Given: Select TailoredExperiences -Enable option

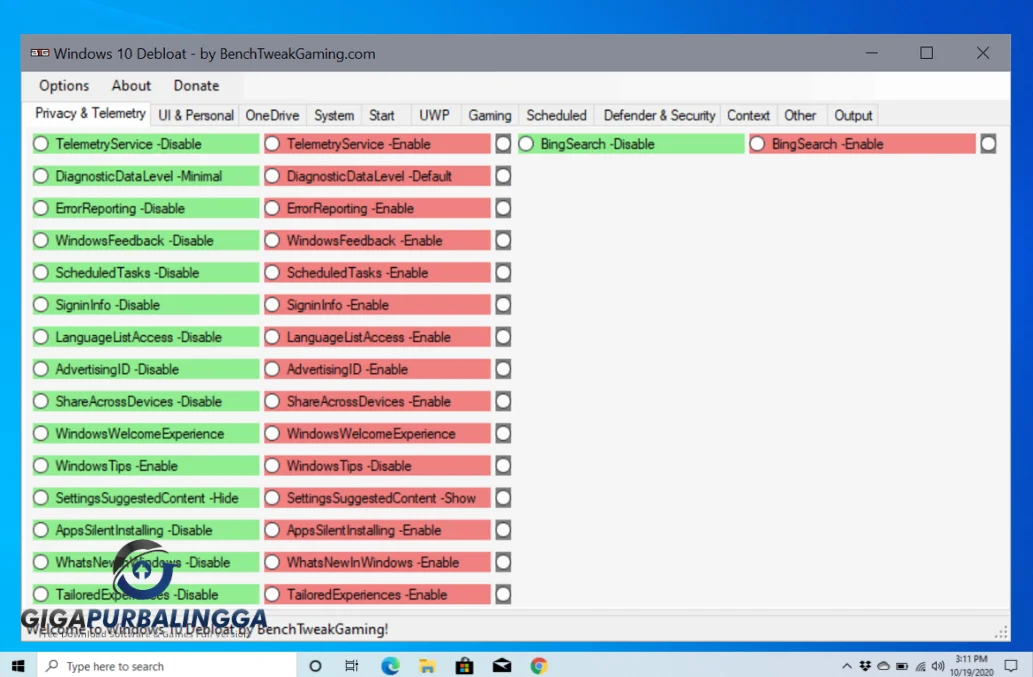Looking at the screenshot, I should point(377,595).
